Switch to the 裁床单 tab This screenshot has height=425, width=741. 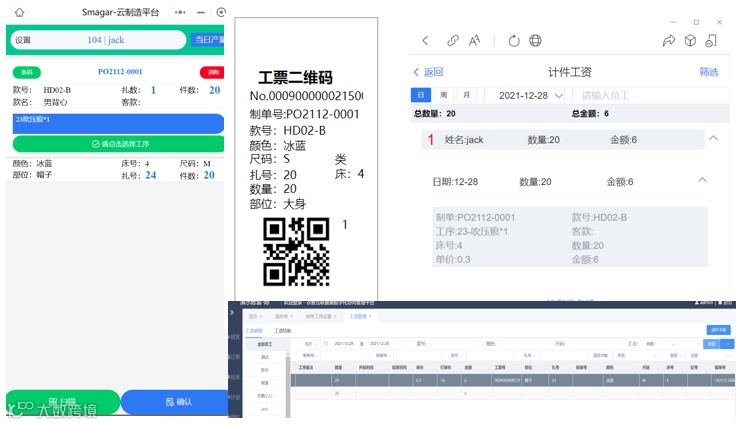[x=281, y=316]
